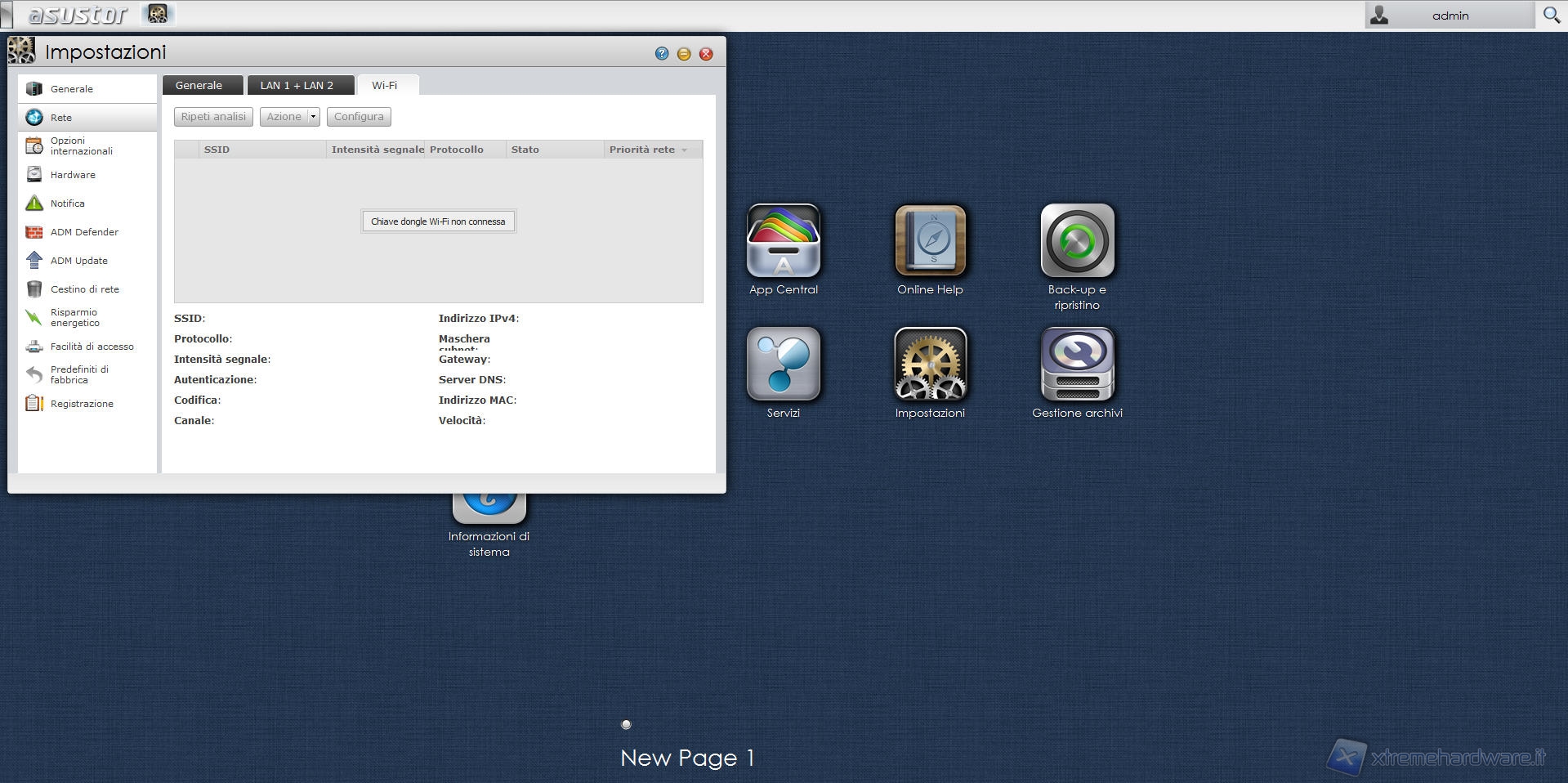Open the Azione dropdown arrow
This screenshot has height=783, width=1568.
pyautogui.click(x=313, y=117)
